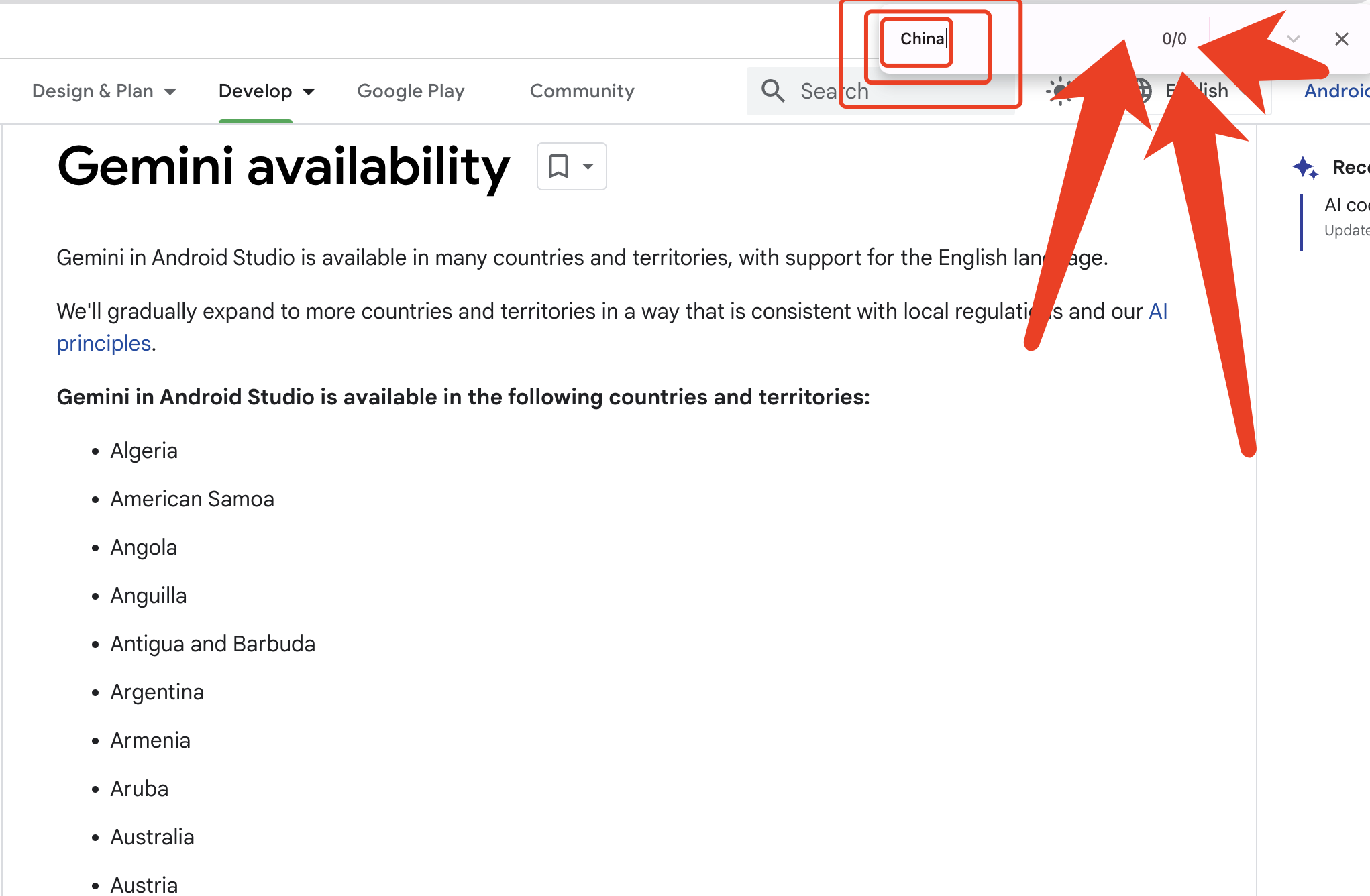1370x896 pixels.
Task: Open the Google Play tab
Action: click(411, 91)
